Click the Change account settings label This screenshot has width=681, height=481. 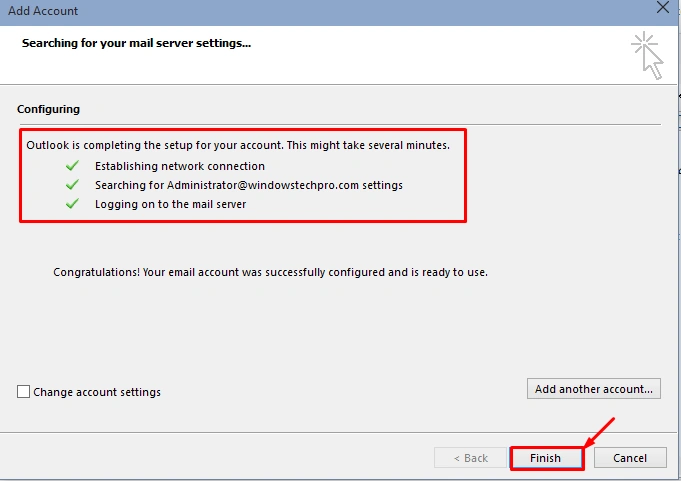[97, 392]
